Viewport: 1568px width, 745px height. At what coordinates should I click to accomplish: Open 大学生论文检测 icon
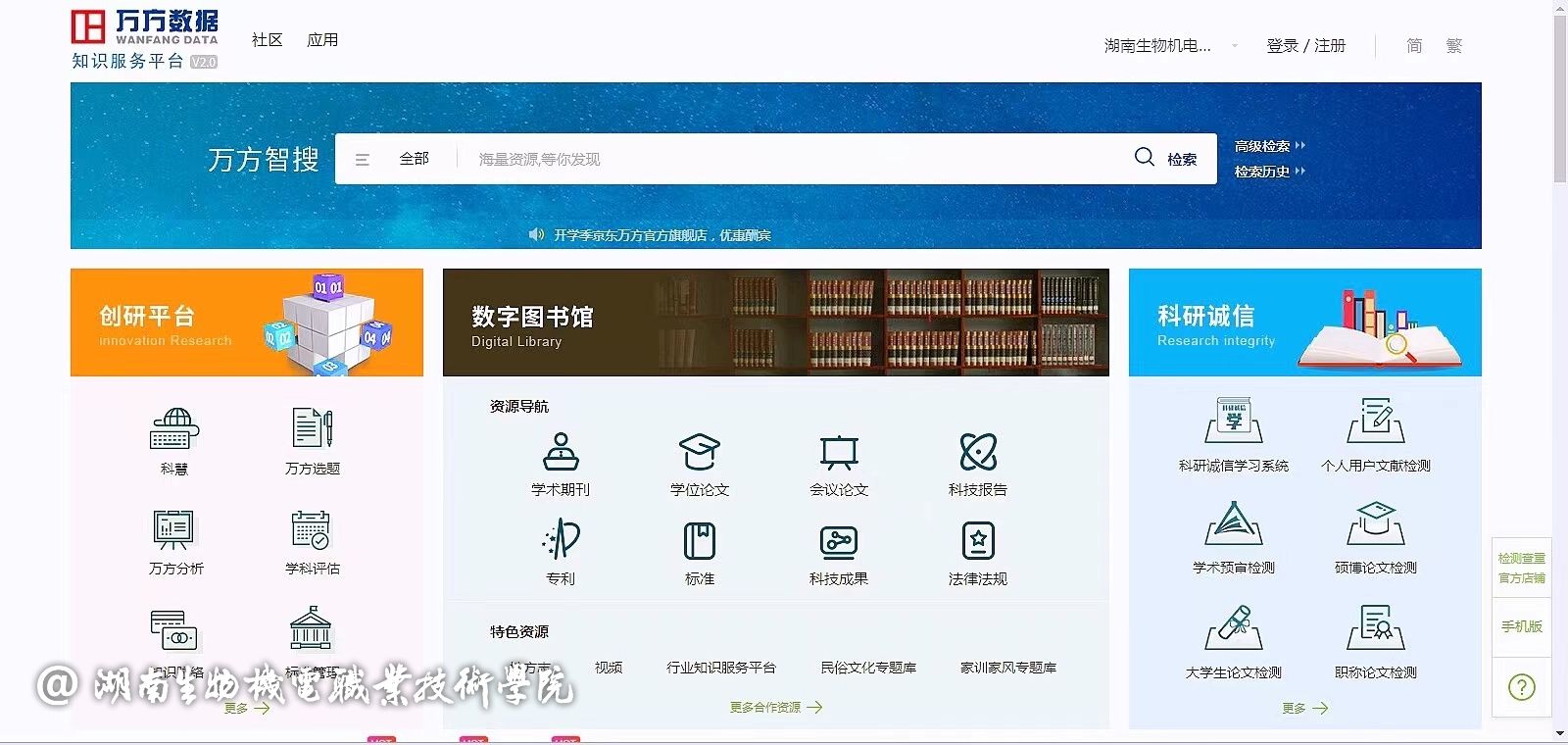(x=1234, y=627)
